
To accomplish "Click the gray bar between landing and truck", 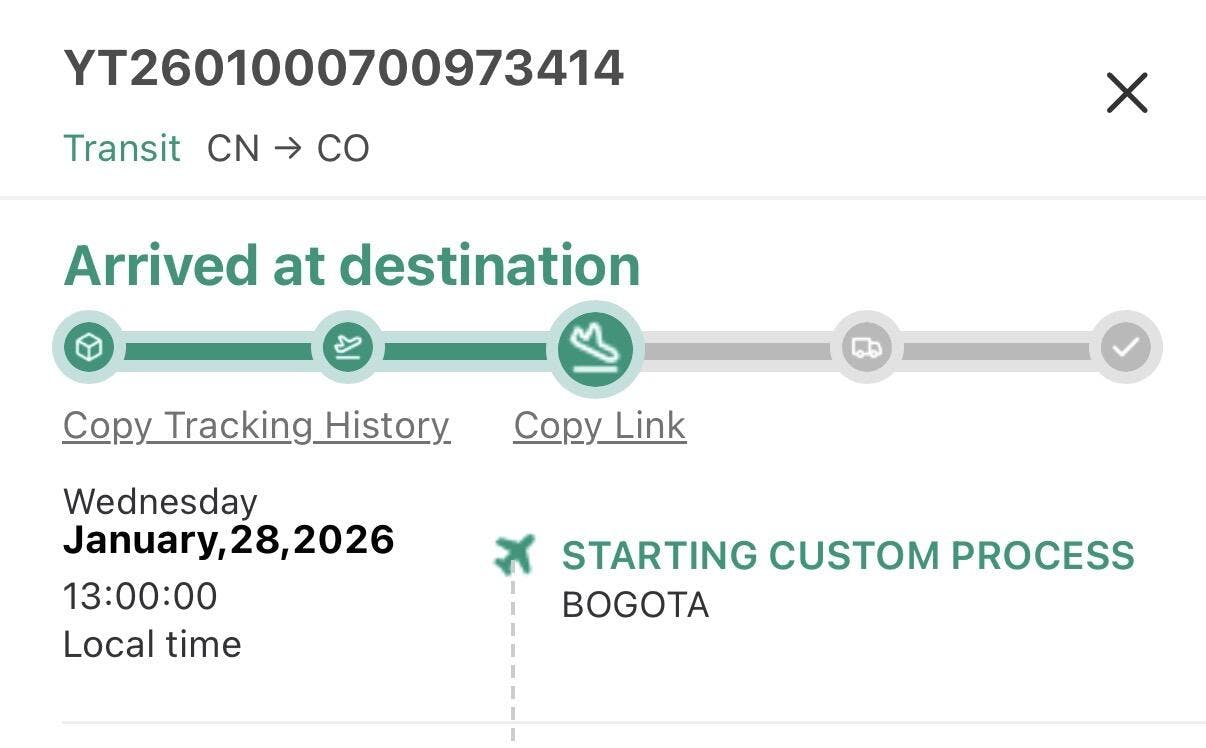I will [x=737, y=351].
